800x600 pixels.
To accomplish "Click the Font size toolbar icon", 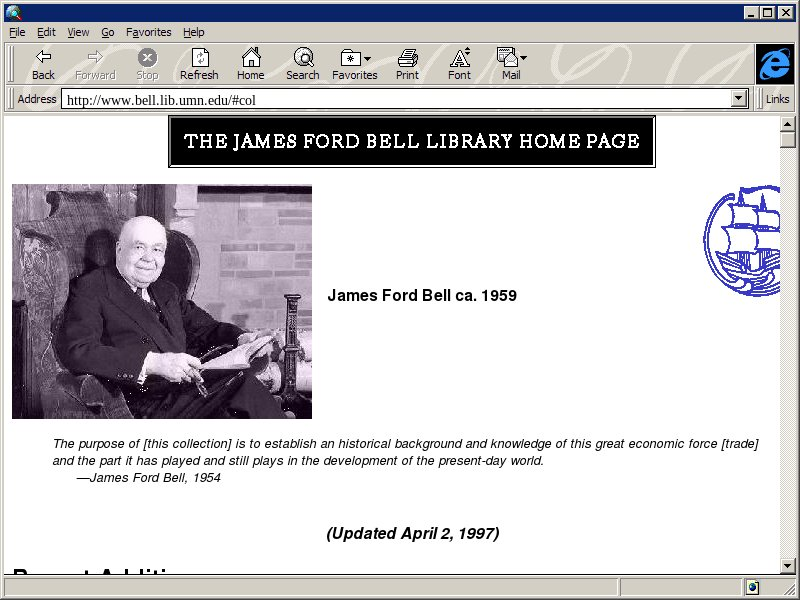I will point(459,58).
